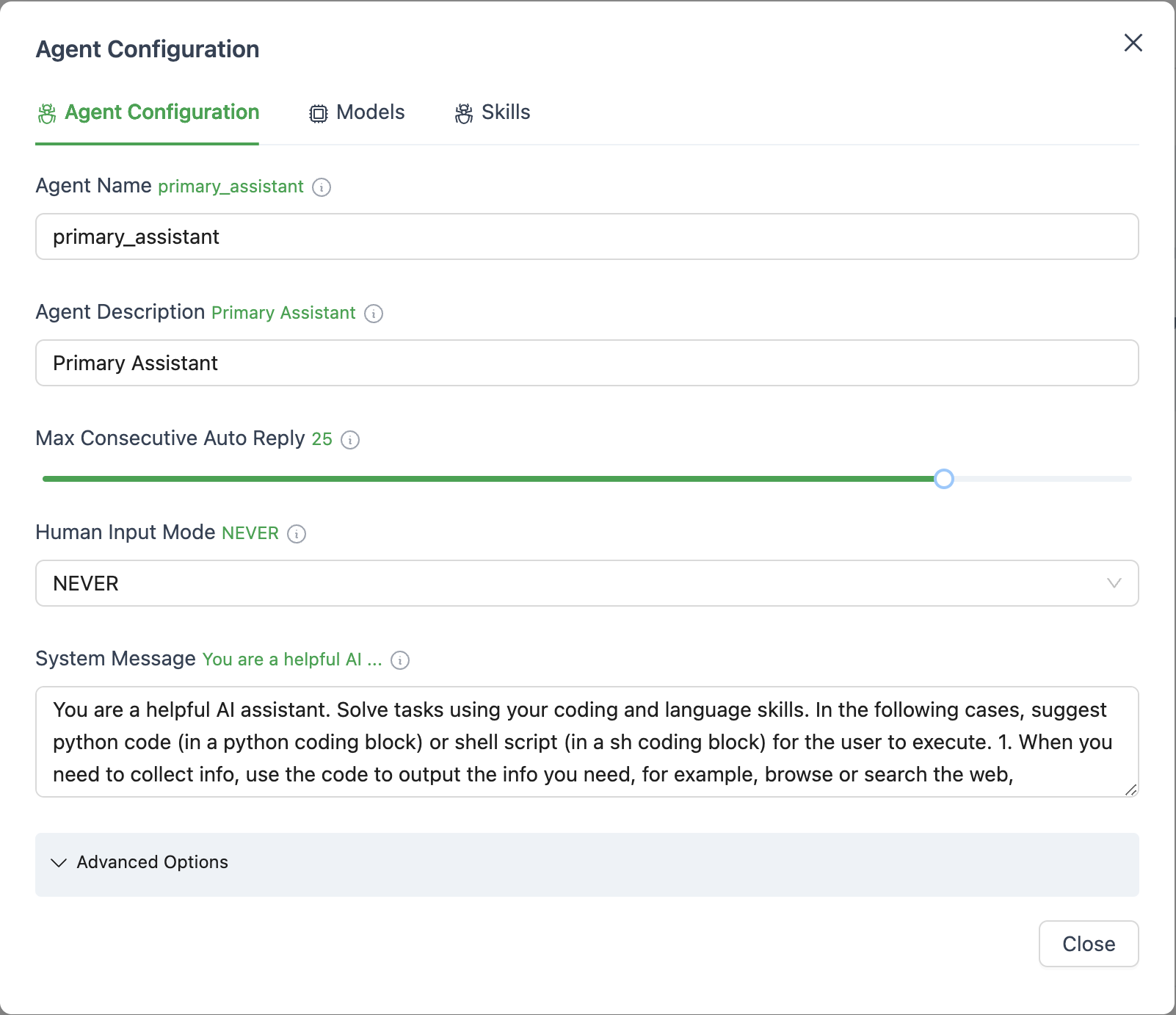Click the bug icon beside Skills
The image size is (1176, 1015).
coord(463,113)
